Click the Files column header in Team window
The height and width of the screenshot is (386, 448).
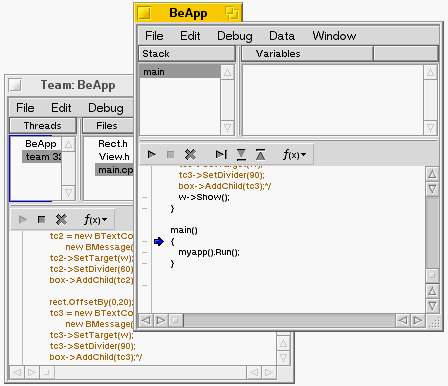tap(108, 126)
